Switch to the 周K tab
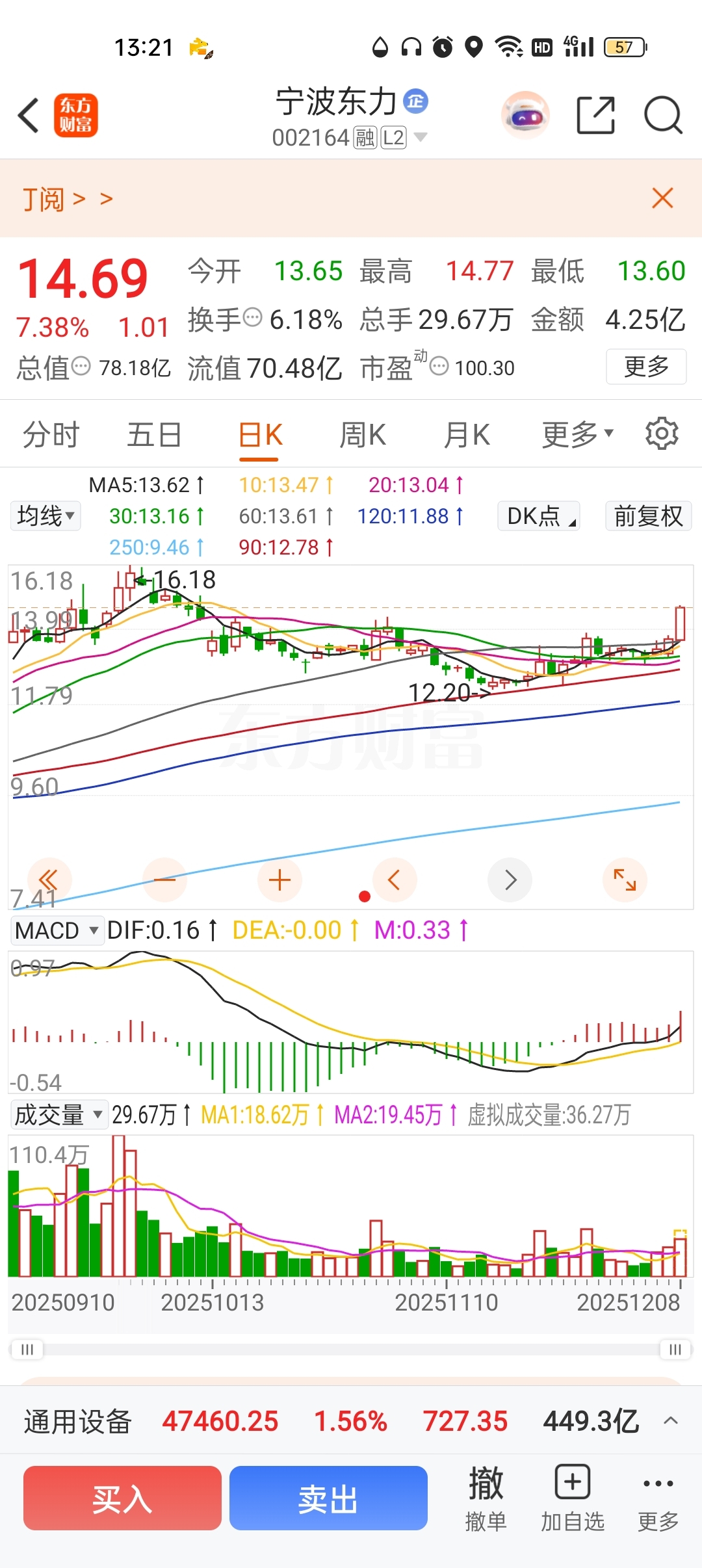Image resolution: width=702 pixels, height=1568 pixels. tap(363, 434)
